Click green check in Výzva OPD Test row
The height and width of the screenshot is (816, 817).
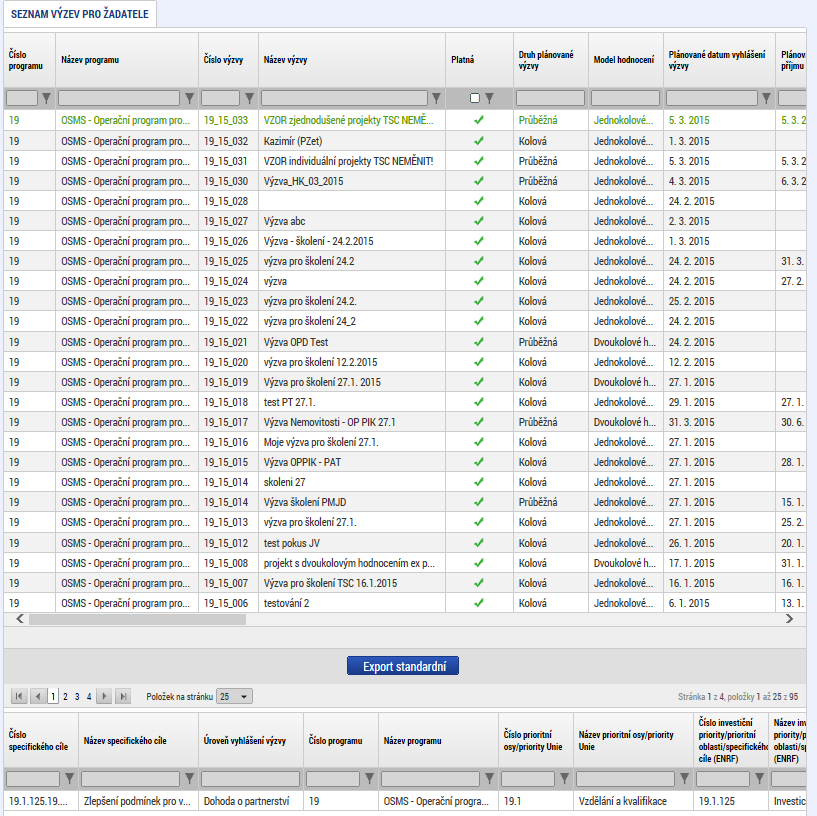tap(479, 342)
